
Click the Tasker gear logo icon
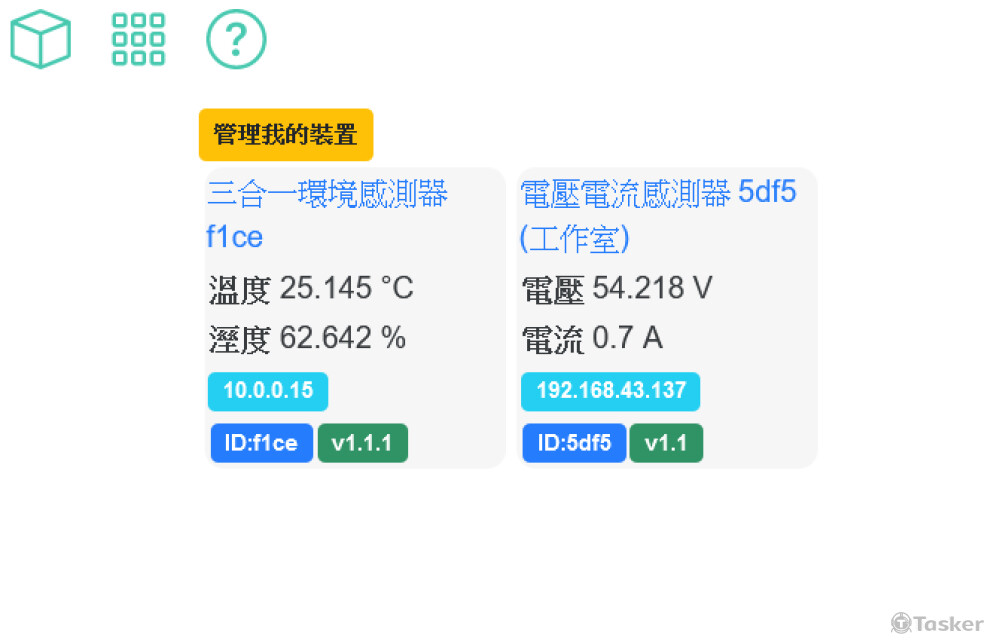[x=901, y=623]
